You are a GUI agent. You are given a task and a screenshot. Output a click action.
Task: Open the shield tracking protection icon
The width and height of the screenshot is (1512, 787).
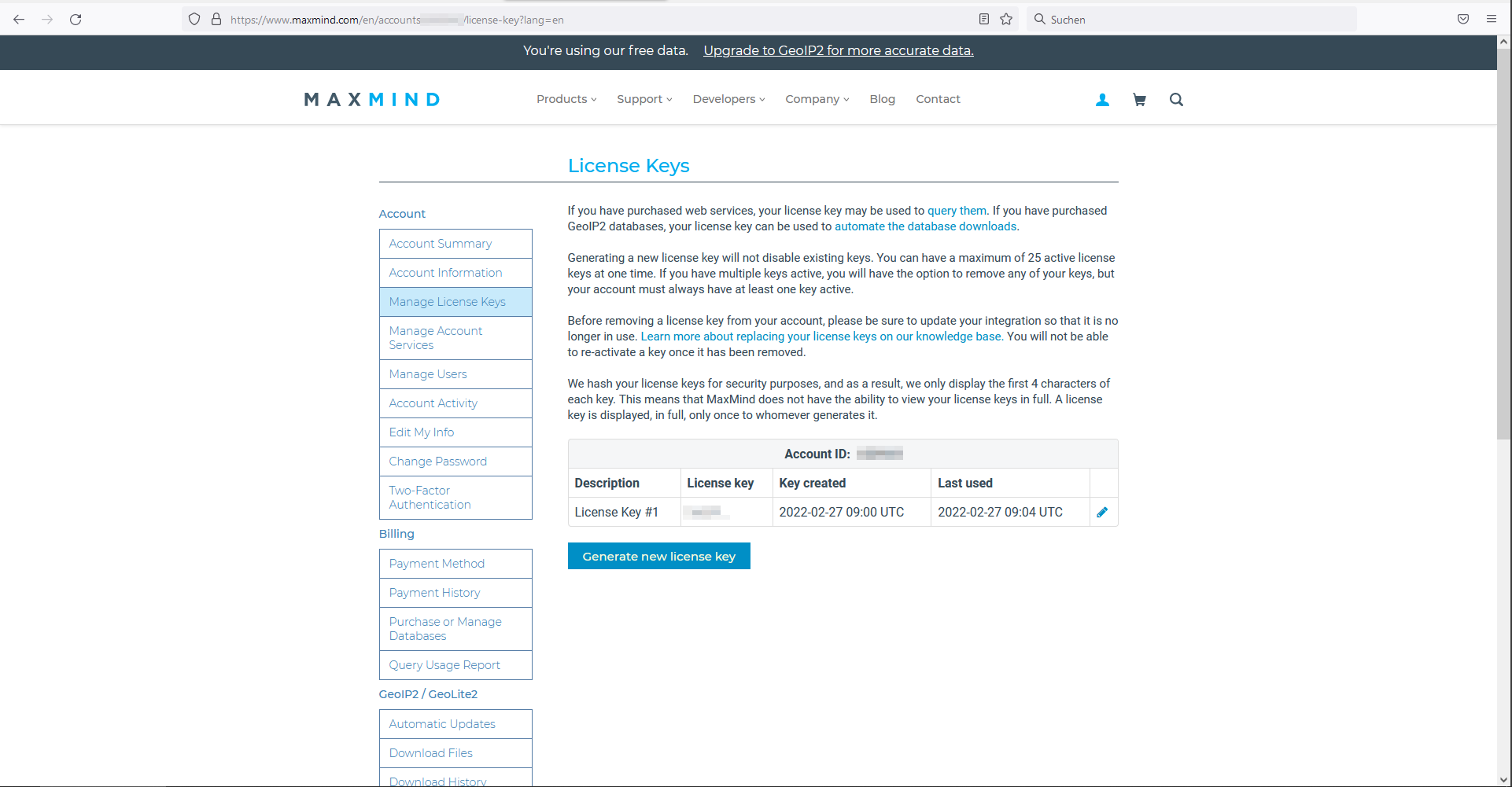click(x=194, y=20)
